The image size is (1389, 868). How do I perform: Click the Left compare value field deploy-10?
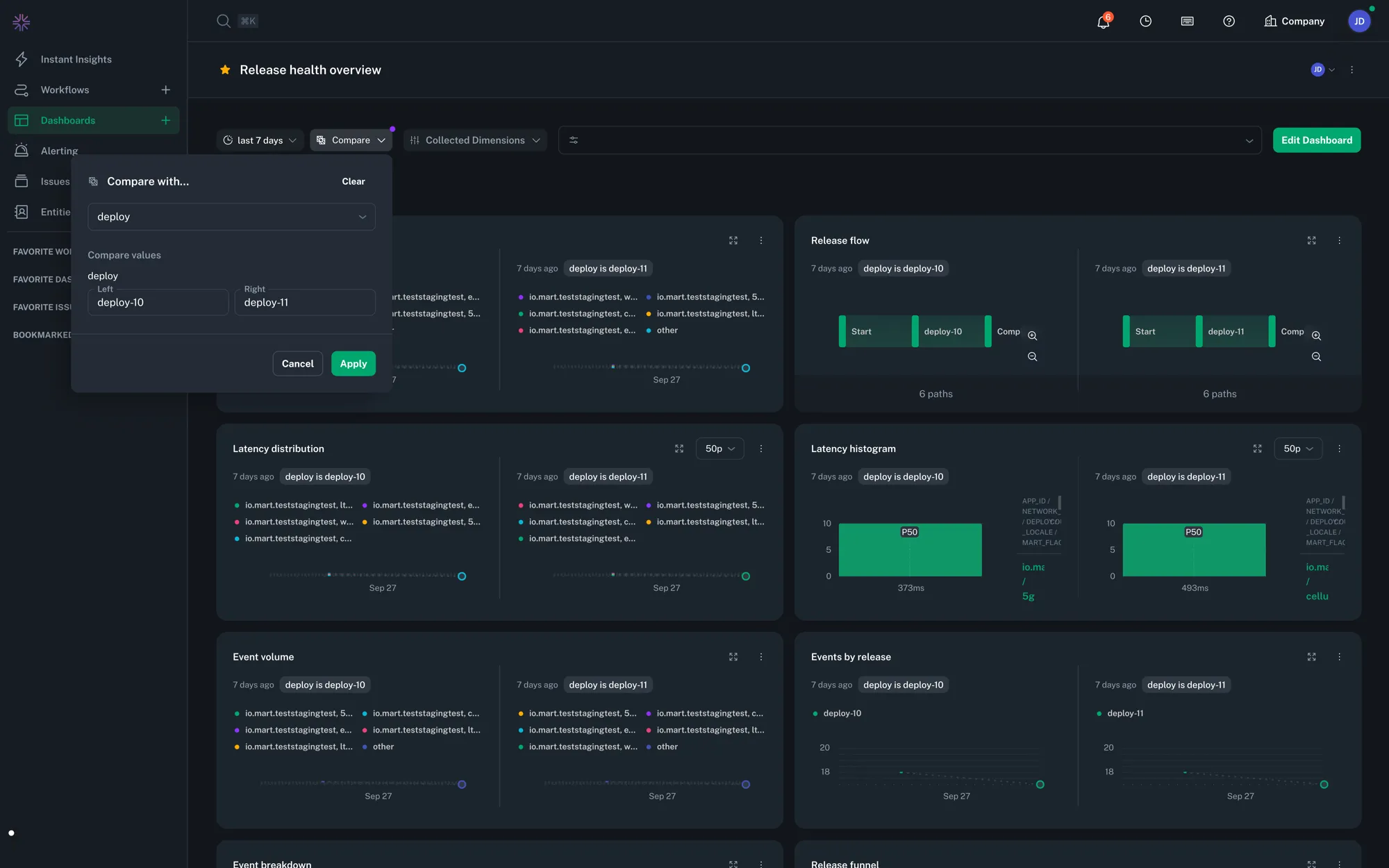coord(158,302)
